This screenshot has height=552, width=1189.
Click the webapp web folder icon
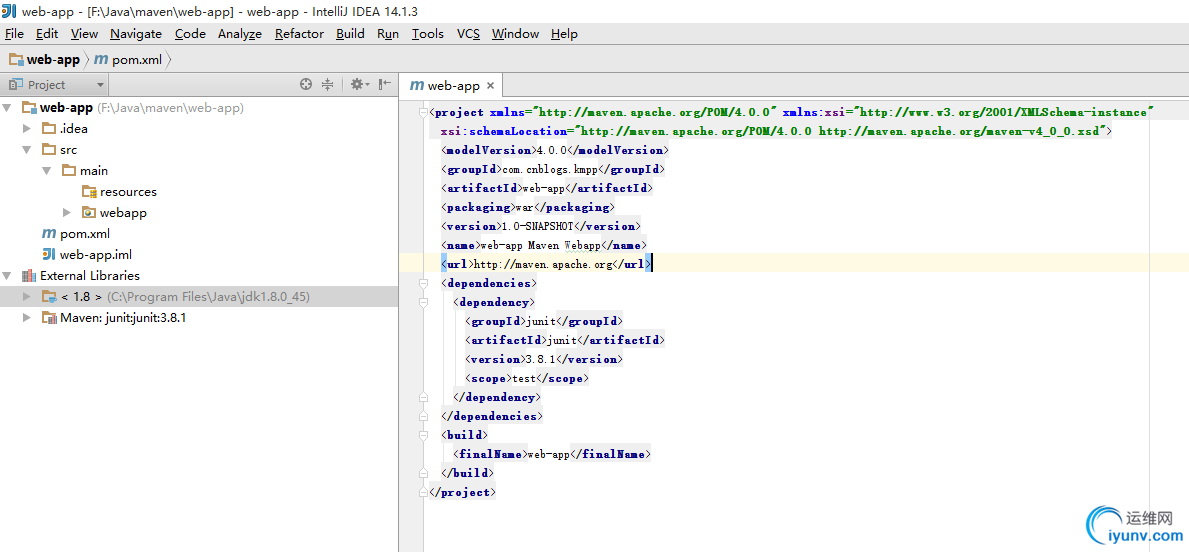(x=89, y=212)
